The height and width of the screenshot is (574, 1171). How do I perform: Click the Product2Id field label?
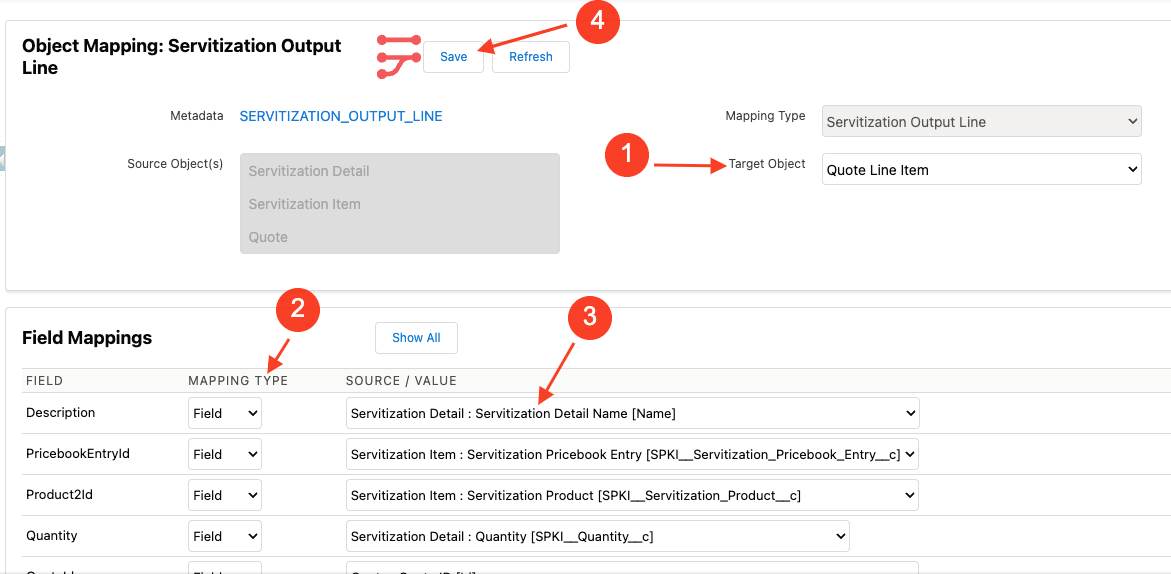tap(60, 494)
